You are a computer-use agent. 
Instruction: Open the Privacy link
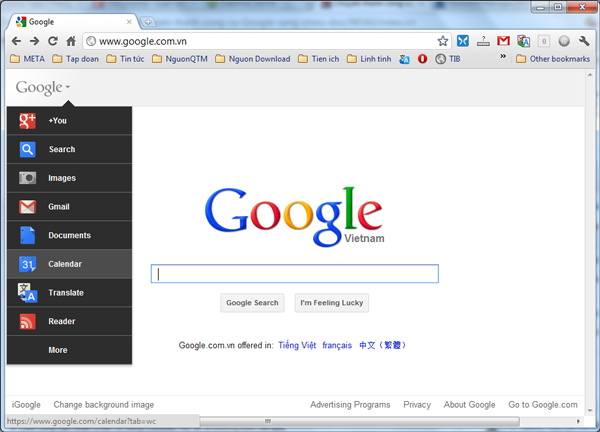(417, 405)
